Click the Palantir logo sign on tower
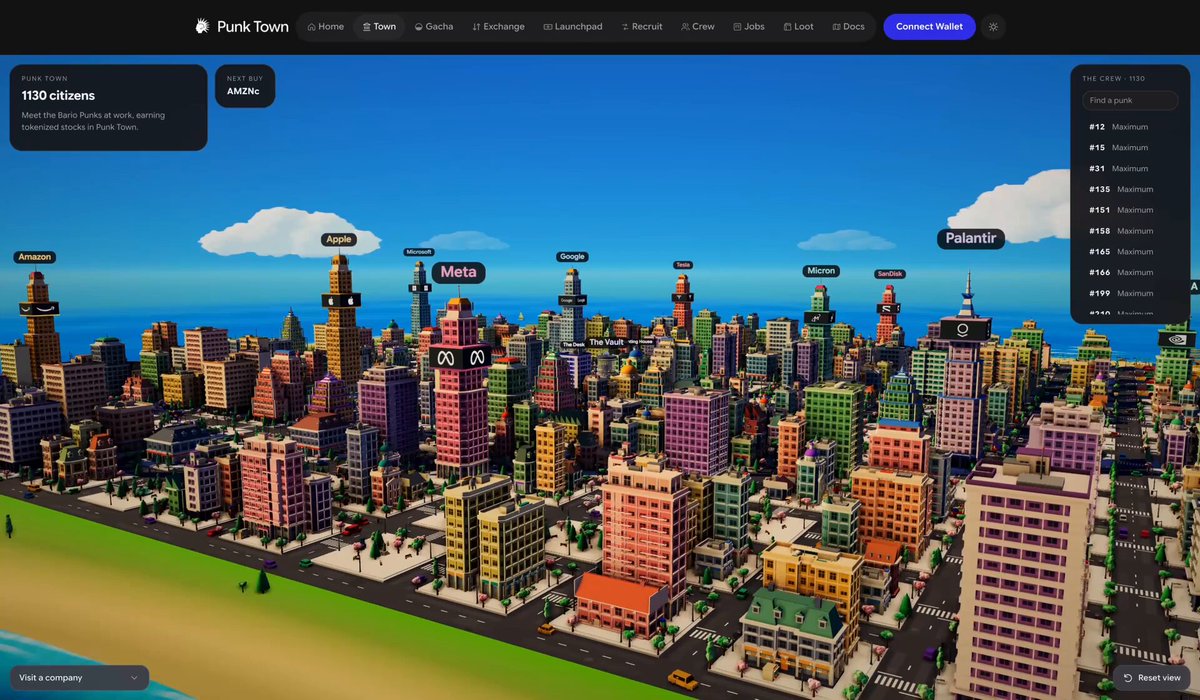The width and height of the screenshot is (1200, 700). pyautogui.click(x=964, y=328)
